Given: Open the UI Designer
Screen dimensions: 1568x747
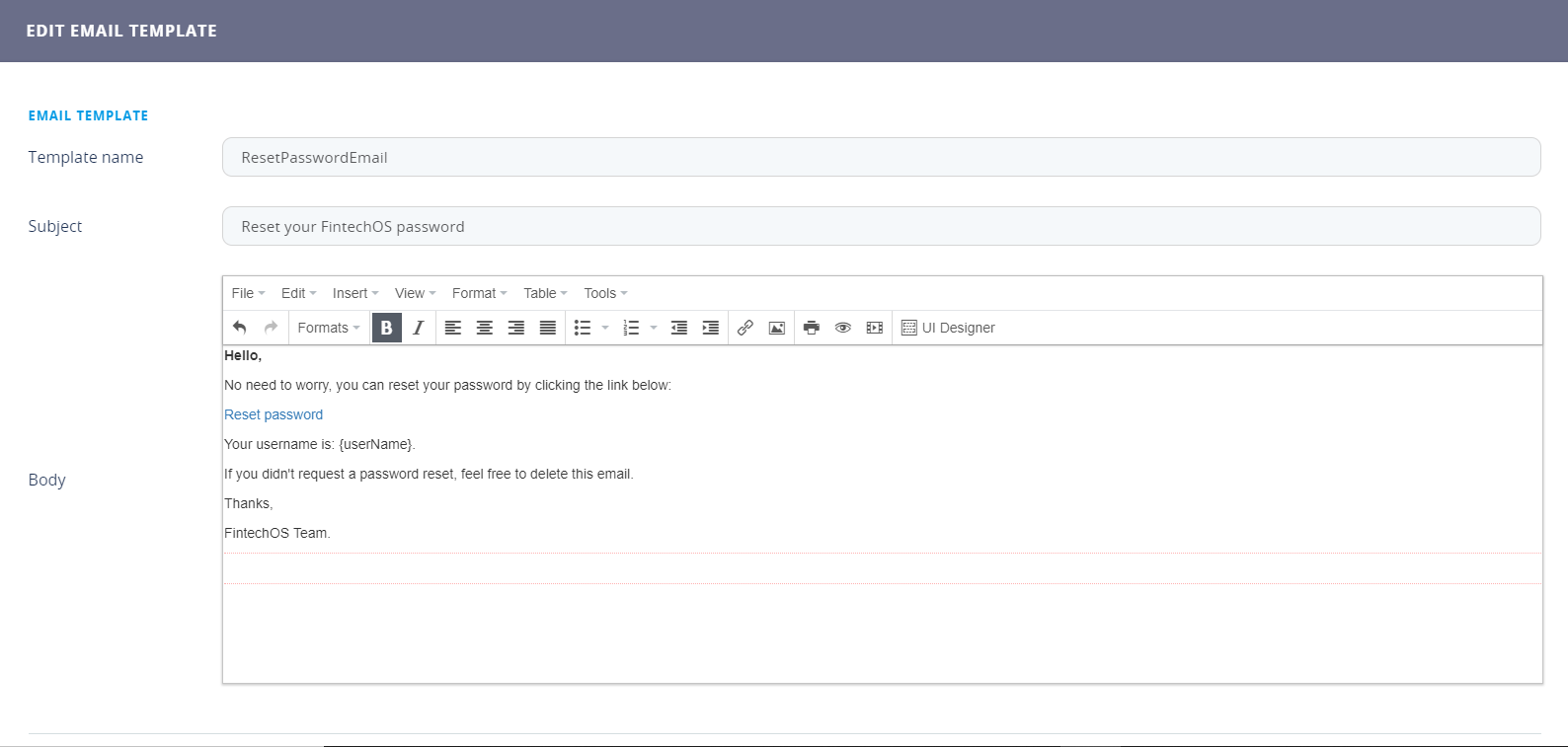Looking at the screenshot, I should (x=948, y=328).
